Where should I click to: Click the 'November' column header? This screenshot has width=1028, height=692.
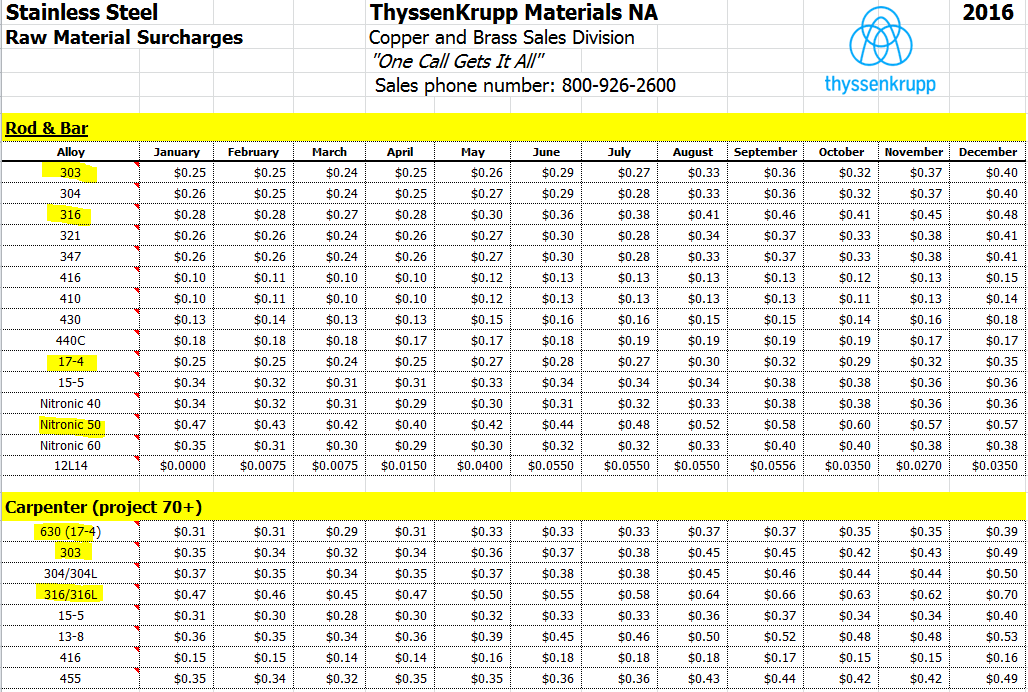(913, 151)
